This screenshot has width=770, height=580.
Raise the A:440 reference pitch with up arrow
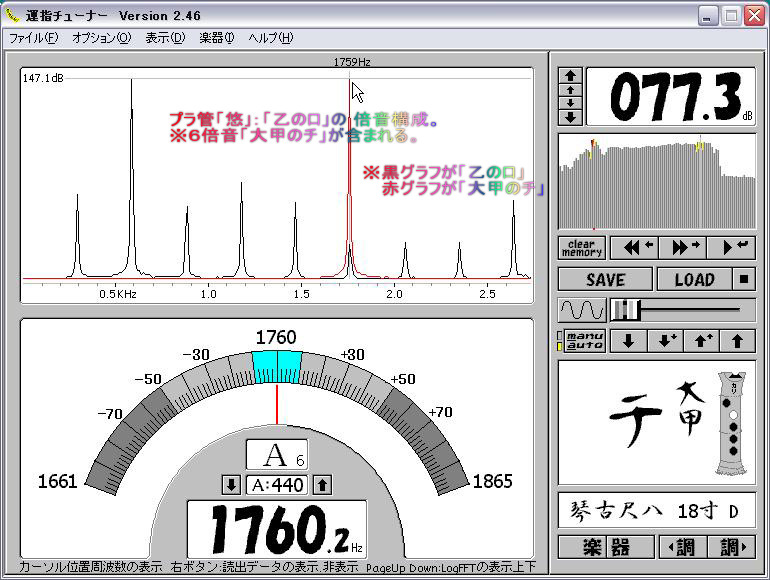coord(322,485)
